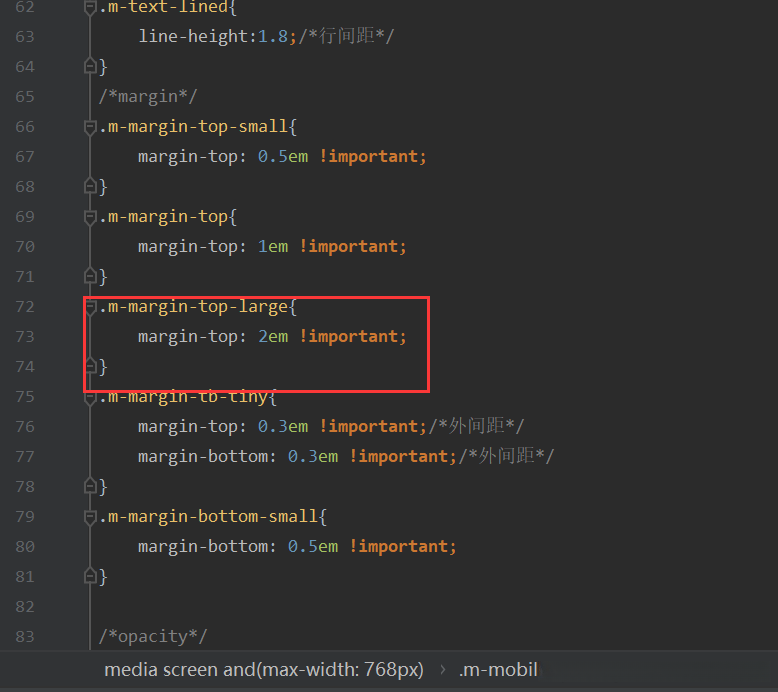Click '/*外间距*/' comment on line 77
The image size is (778, 692).
(506, 456)
